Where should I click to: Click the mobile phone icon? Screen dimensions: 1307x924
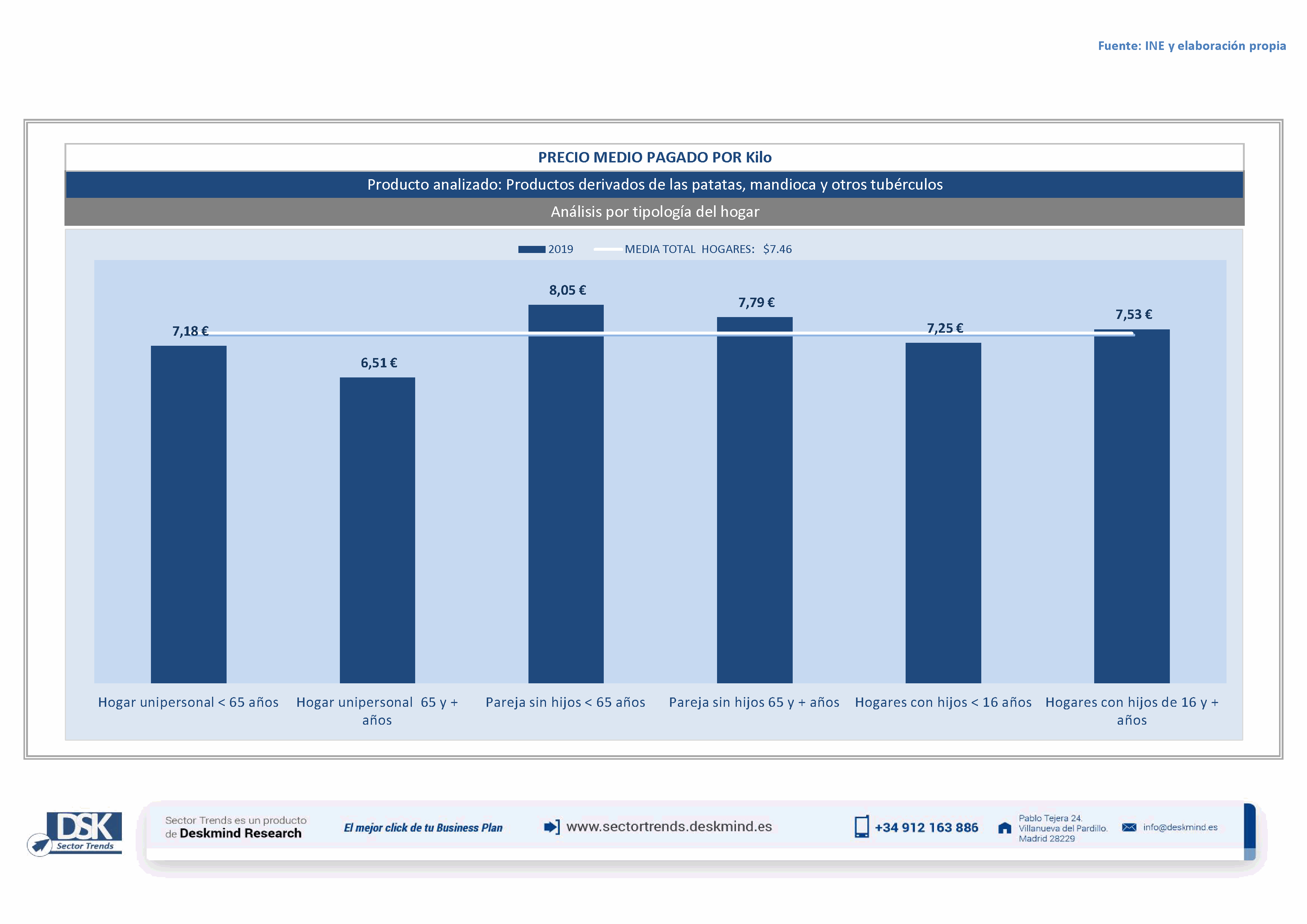(861, 827)
